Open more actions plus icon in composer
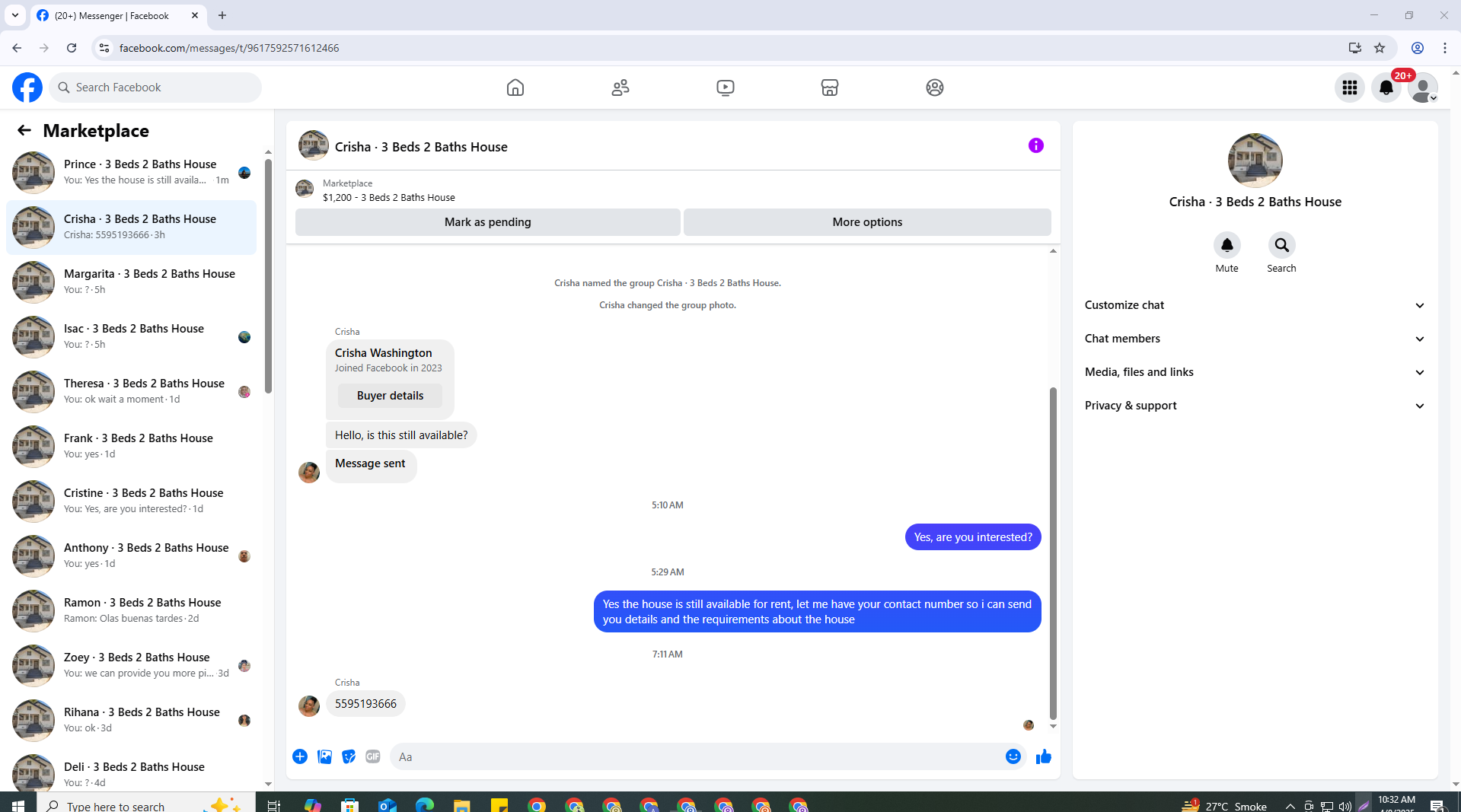 coord(300,756)
